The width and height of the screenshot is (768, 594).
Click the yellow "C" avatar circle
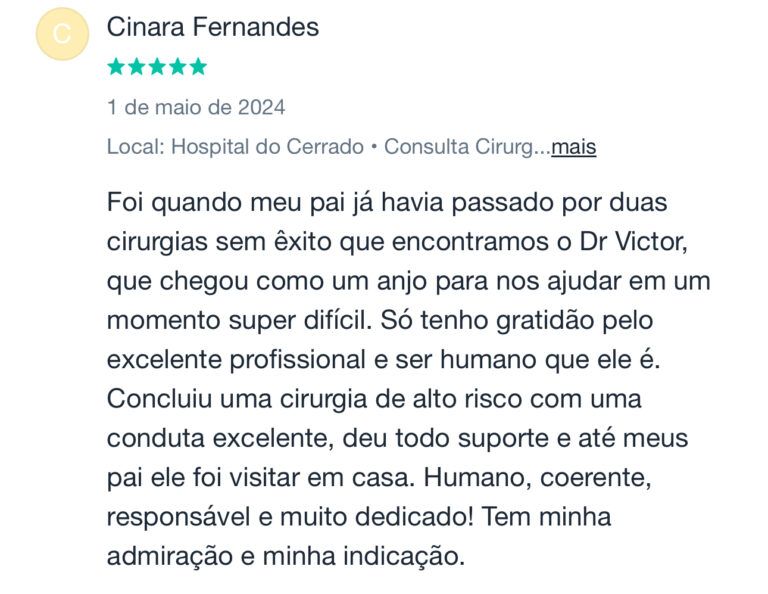[x=62, y=34]
